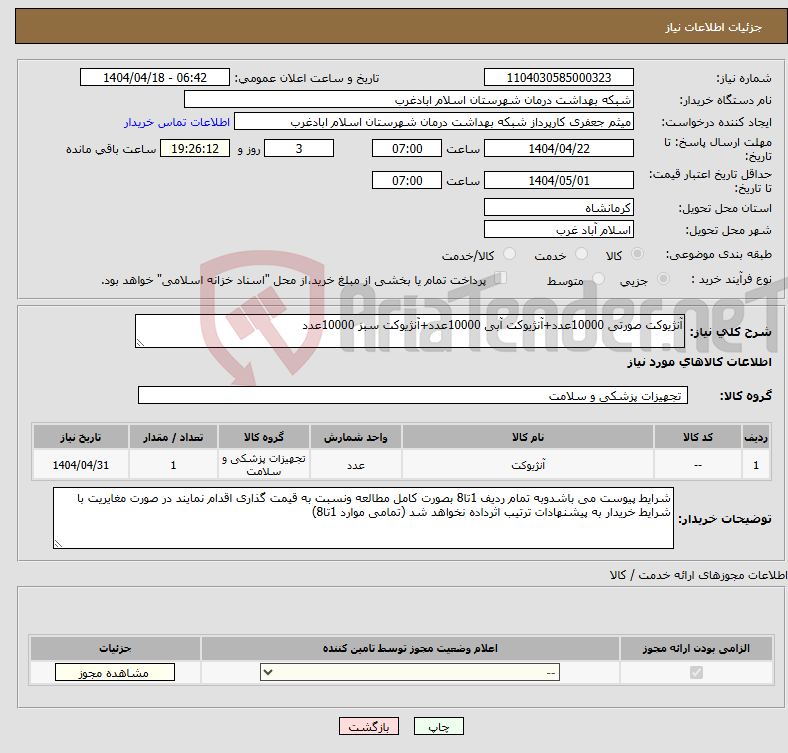Click the اعلام وضعیت مجوز column header
The width and height of the screenshot is (788, 753).
410,648
